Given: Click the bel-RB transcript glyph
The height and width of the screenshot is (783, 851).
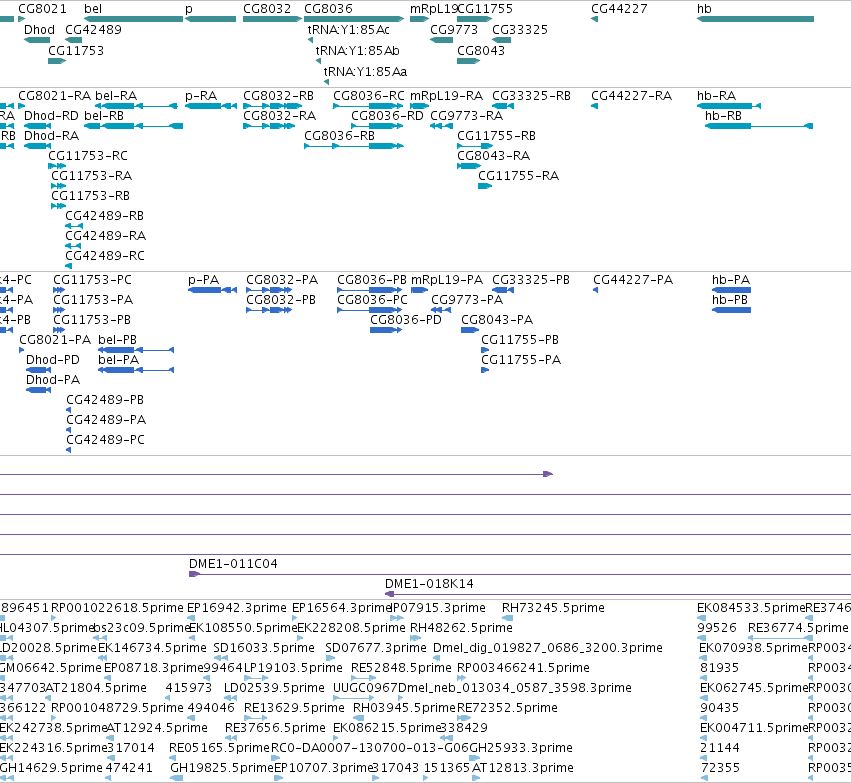Looking at the screenshot, I should [x=134, y=126].
